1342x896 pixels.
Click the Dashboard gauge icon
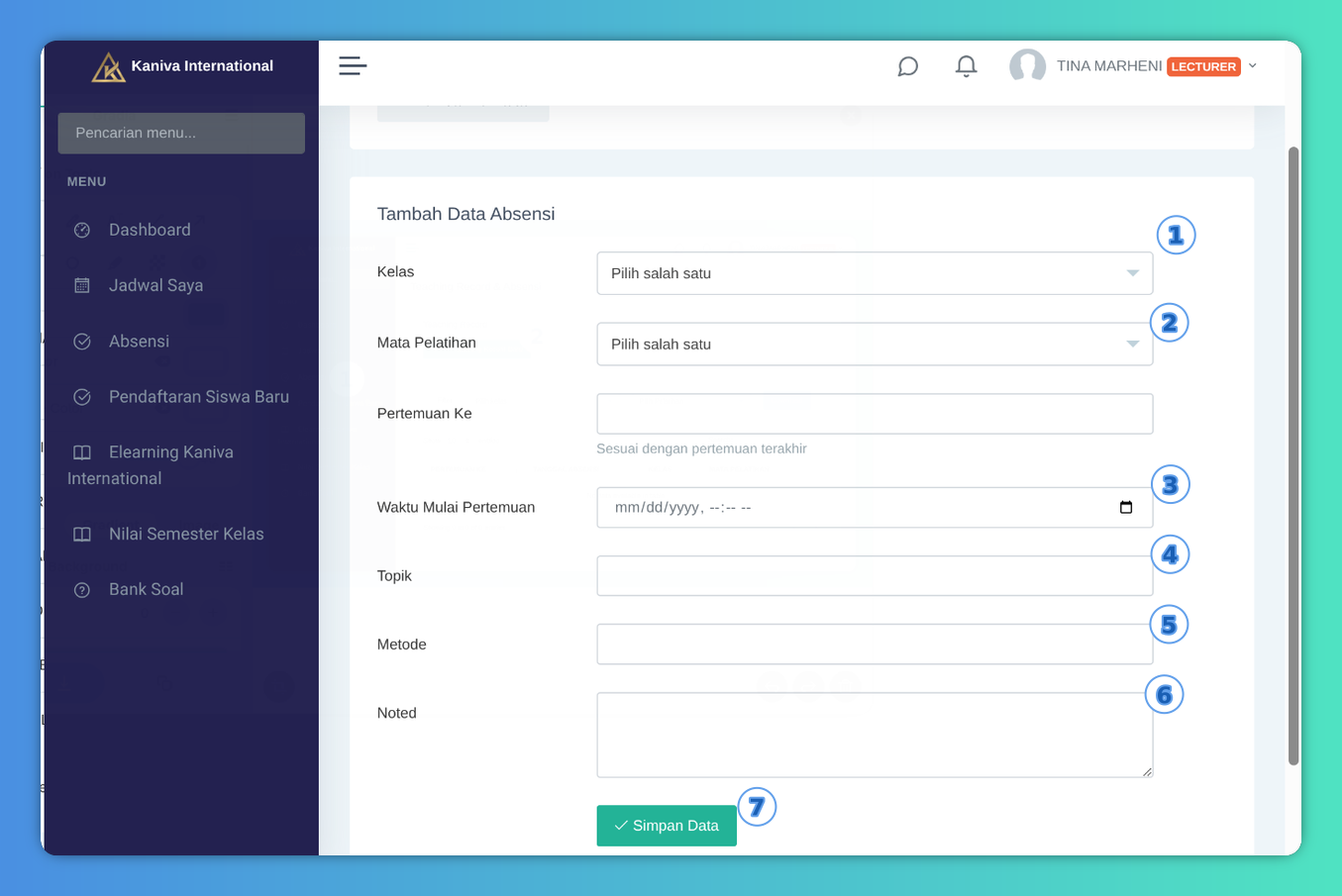(x=82, y=230)
